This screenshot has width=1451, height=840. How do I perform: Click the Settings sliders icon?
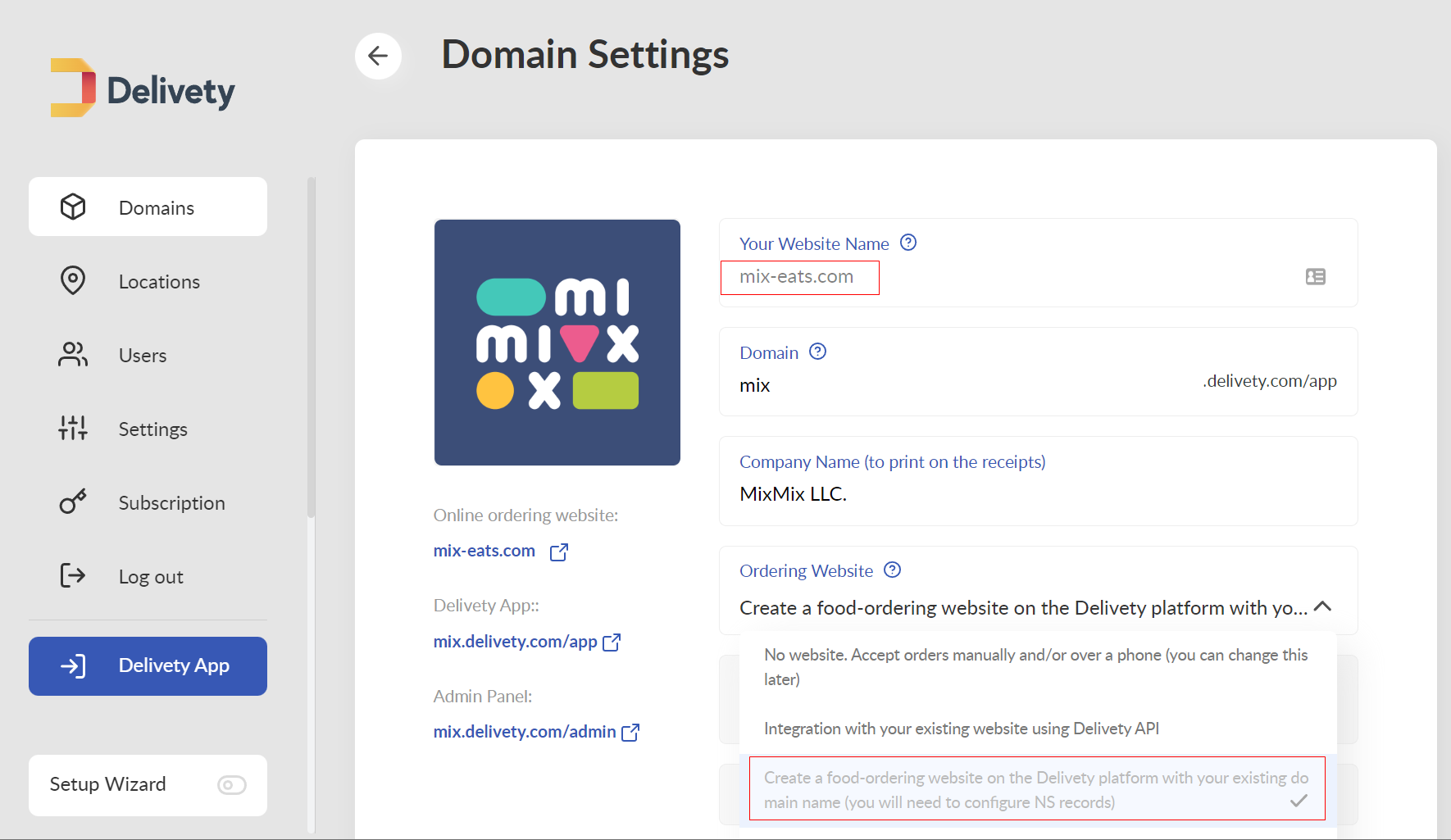[x=73, y=428]
